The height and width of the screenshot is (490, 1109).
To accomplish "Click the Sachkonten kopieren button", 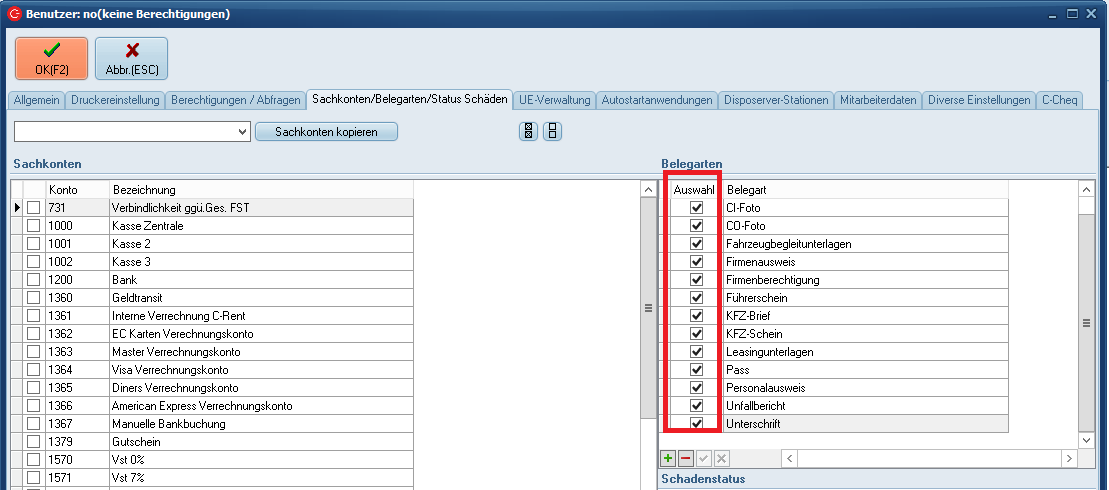I will (x=326, y=132).
